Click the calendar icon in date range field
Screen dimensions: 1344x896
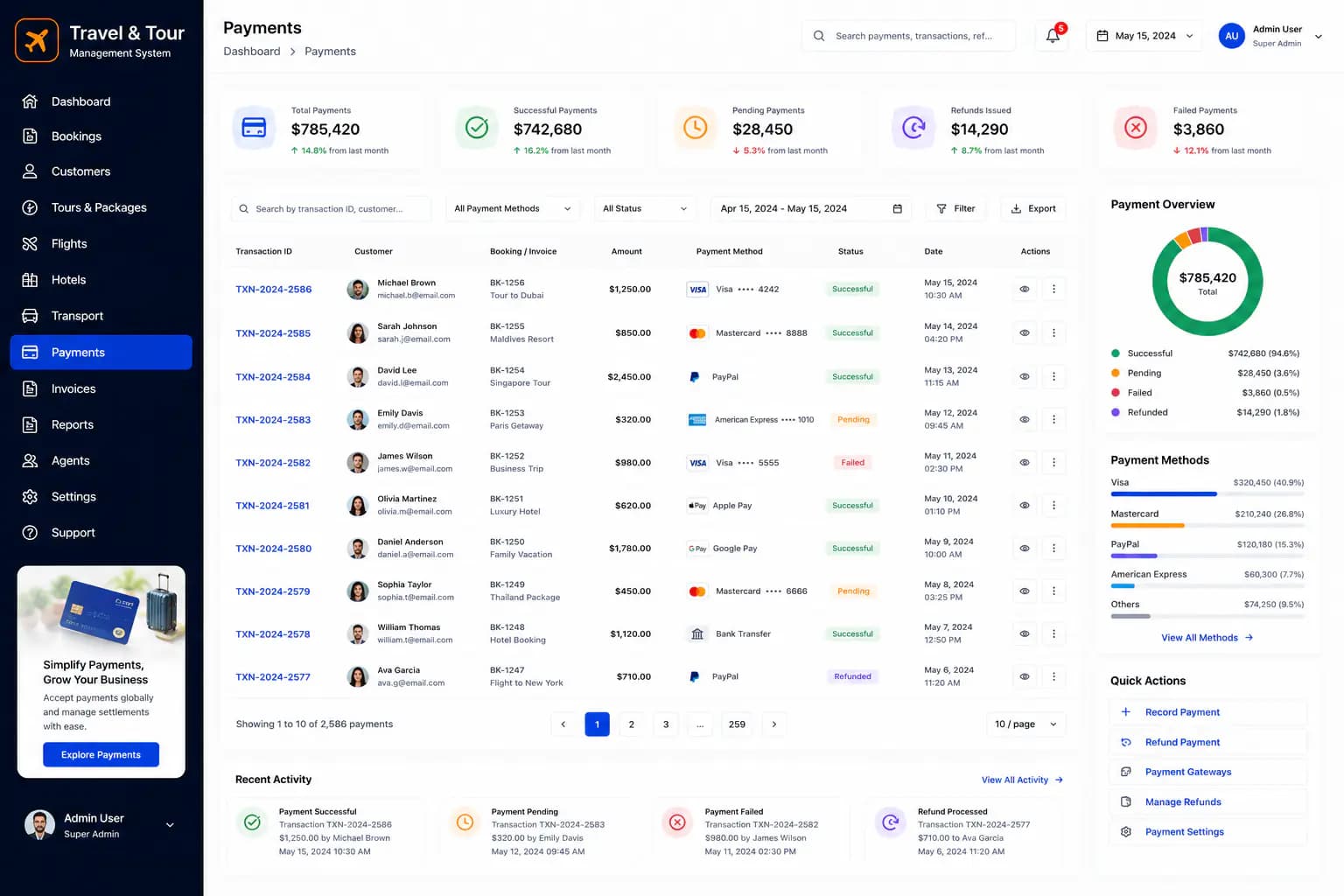(897, 209)
